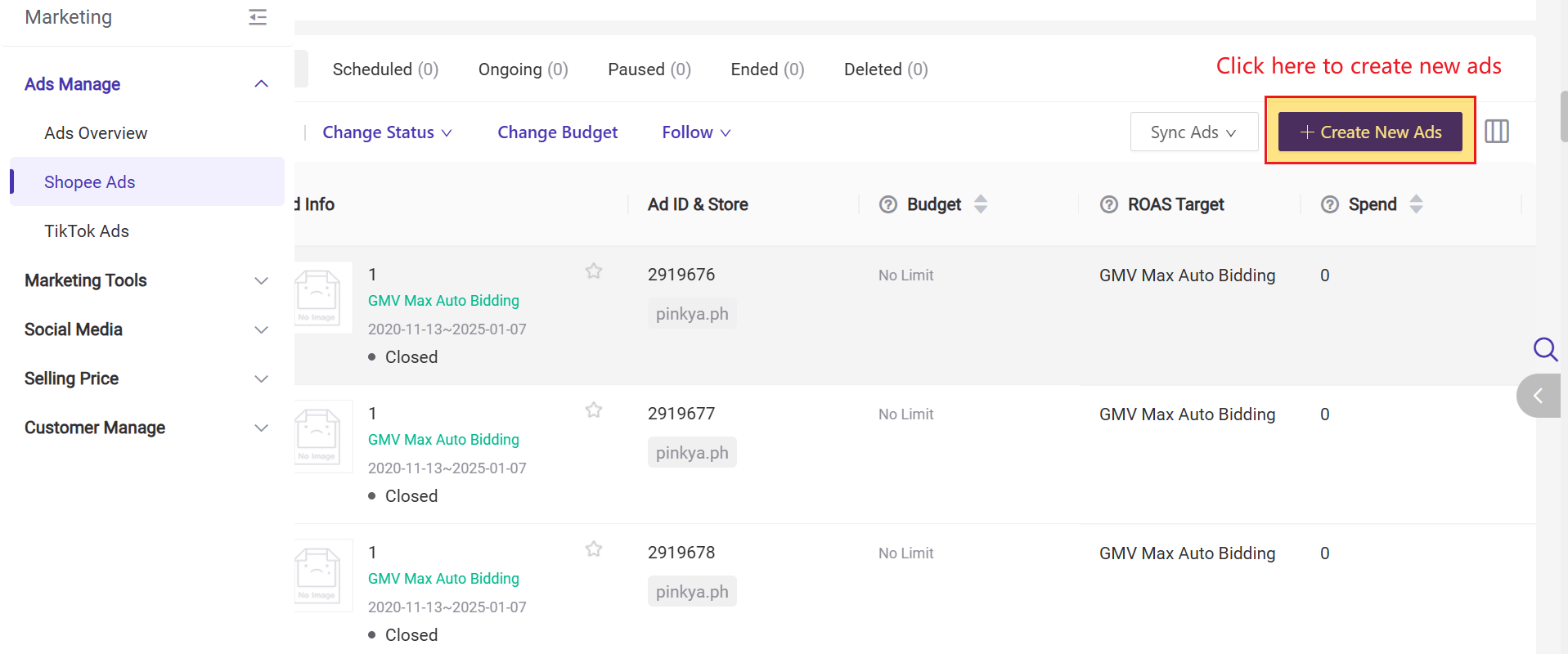
Task: Select TikTok Ads in sidebar
Action: (87, 231)
